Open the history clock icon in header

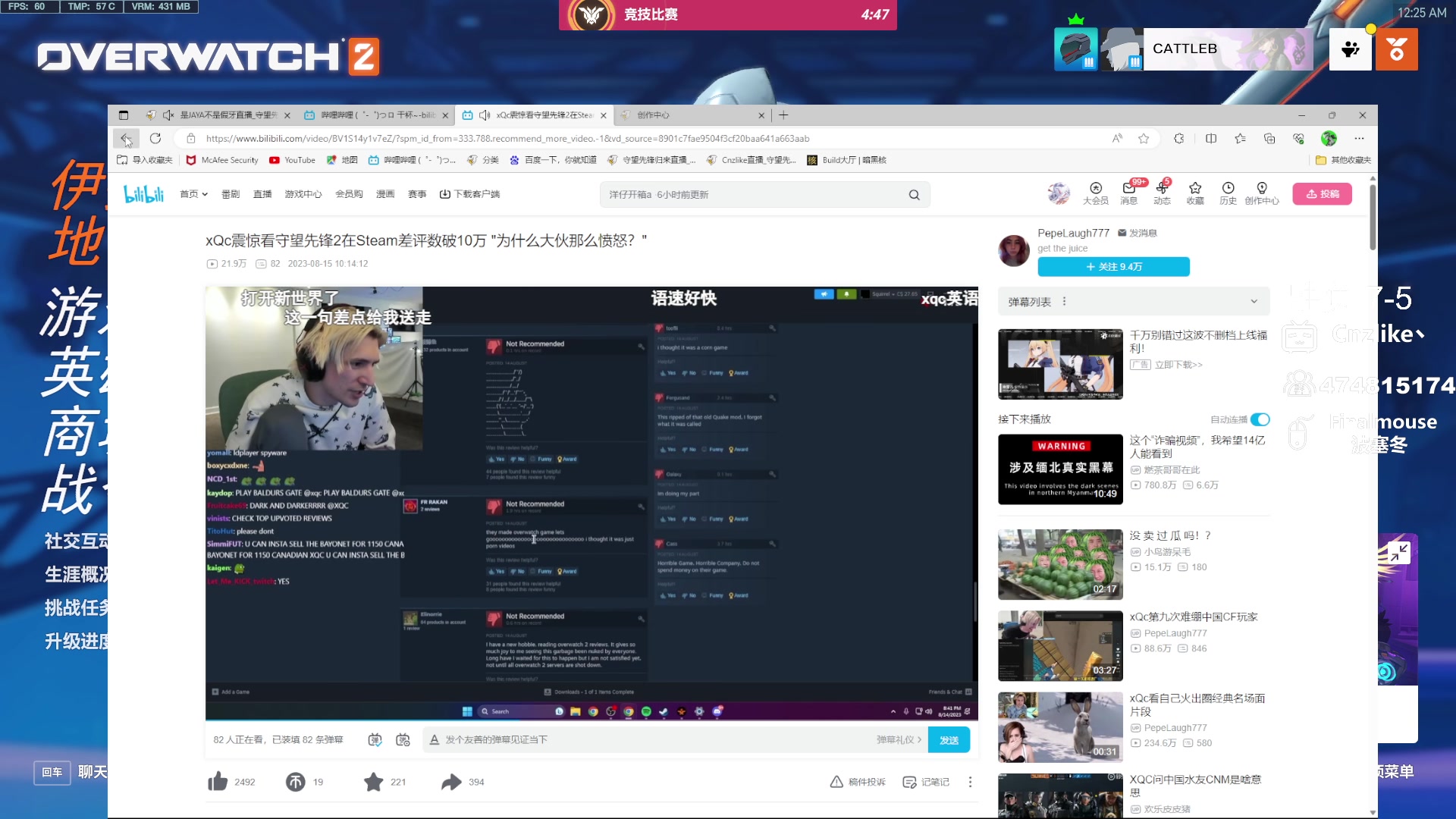[x=1228, y=188]
